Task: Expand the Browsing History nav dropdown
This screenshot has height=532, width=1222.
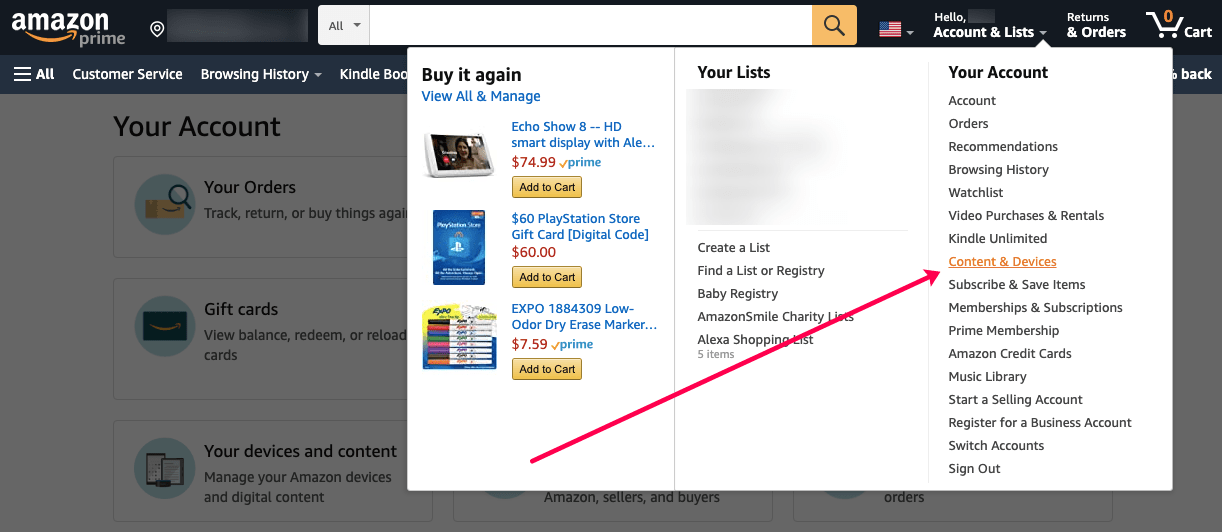Action: click(261, 74)
